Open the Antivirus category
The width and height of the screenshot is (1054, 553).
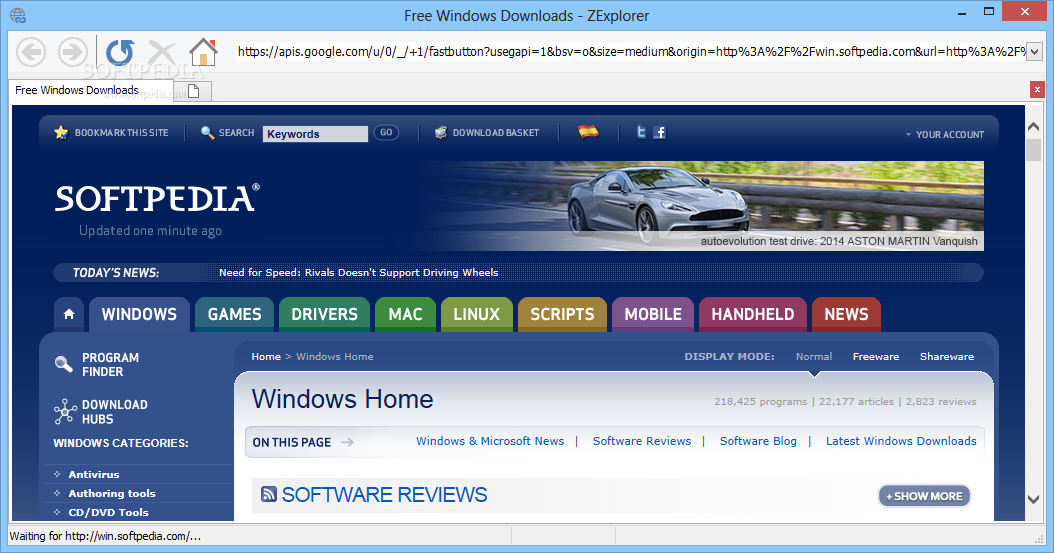click(93, 474)
